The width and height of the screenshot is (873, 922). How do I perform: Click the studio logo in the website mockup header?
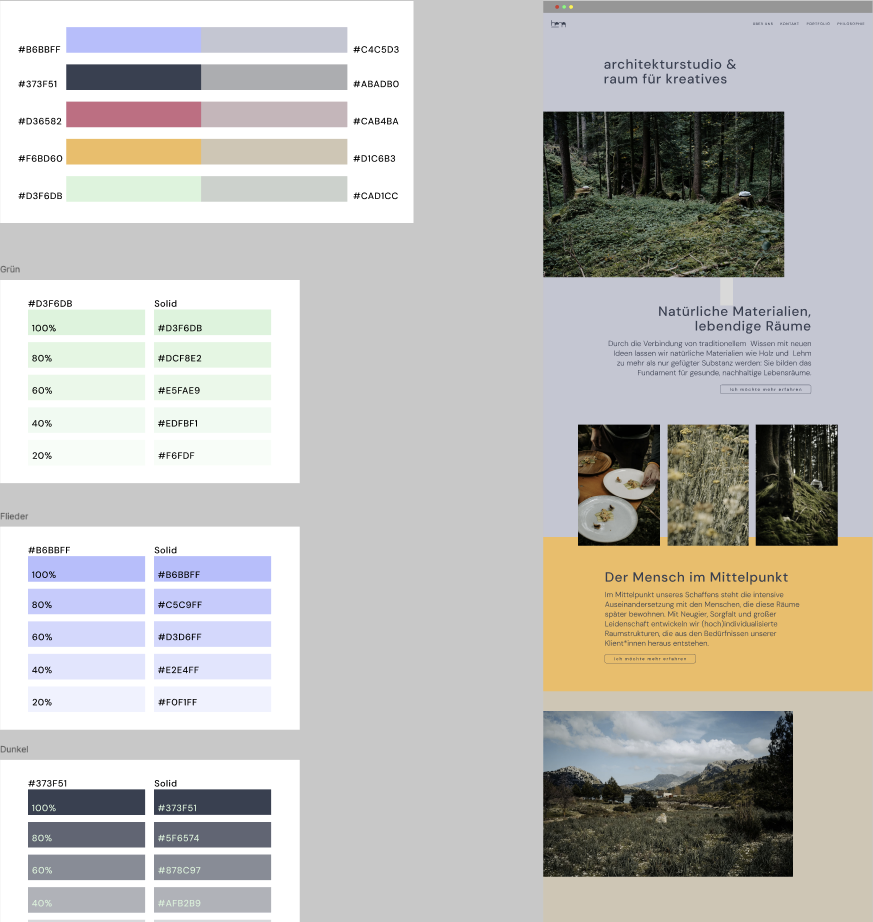tap(558, 24)
